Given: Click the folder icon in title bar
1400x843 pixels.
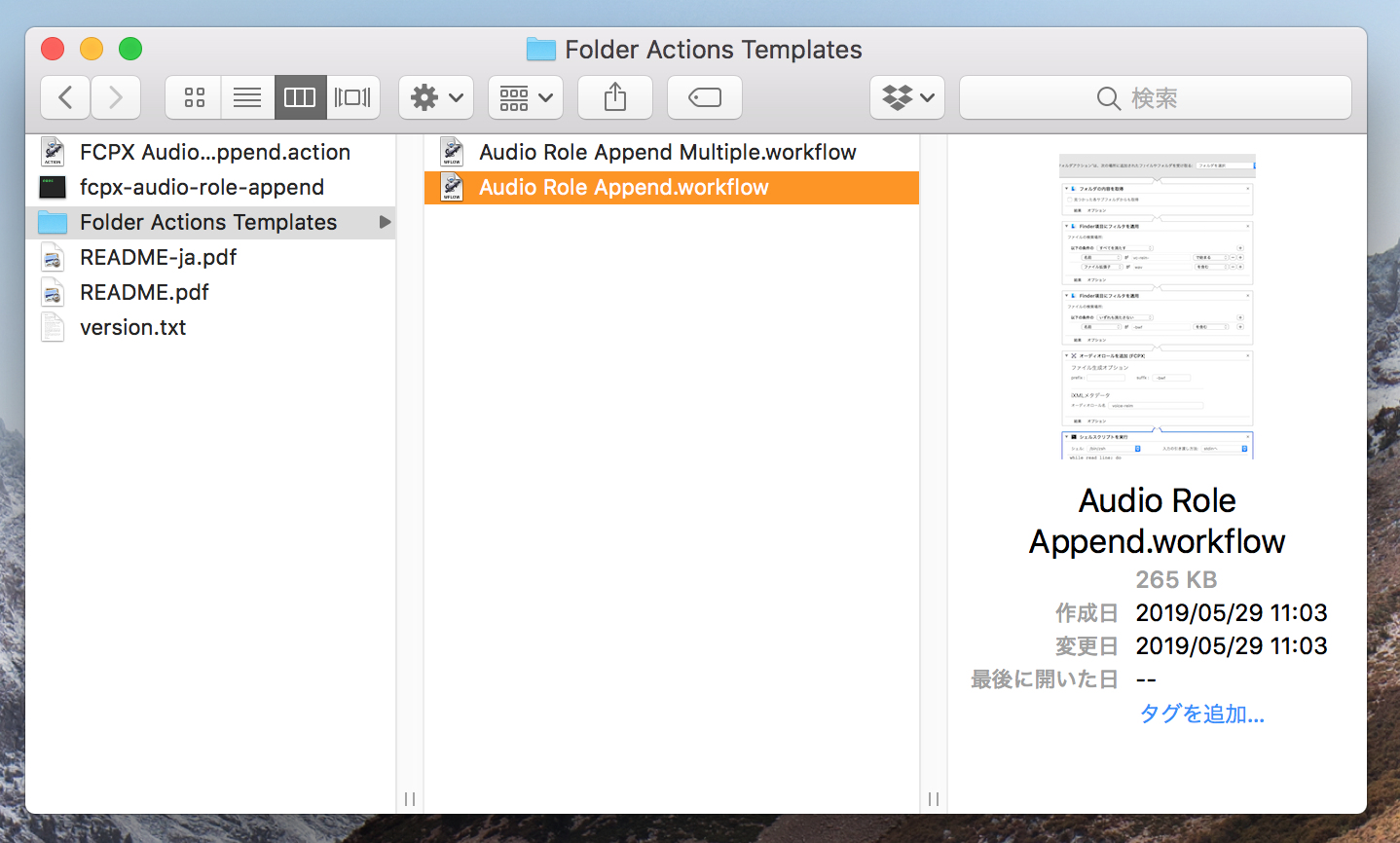Looking at the screenshot, I should coord(540,49).
